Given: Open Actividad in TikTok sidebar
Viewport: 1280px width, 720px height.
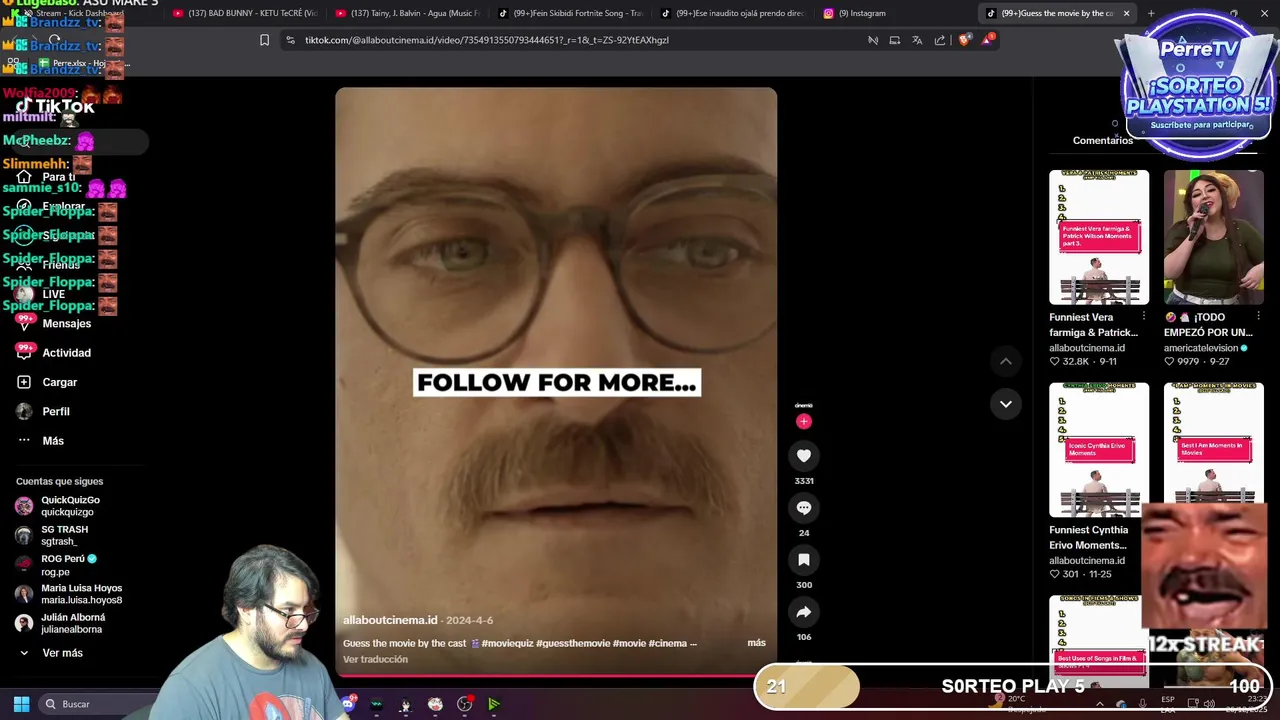Looking at the screenshot, I should click(x=66, y=353).
